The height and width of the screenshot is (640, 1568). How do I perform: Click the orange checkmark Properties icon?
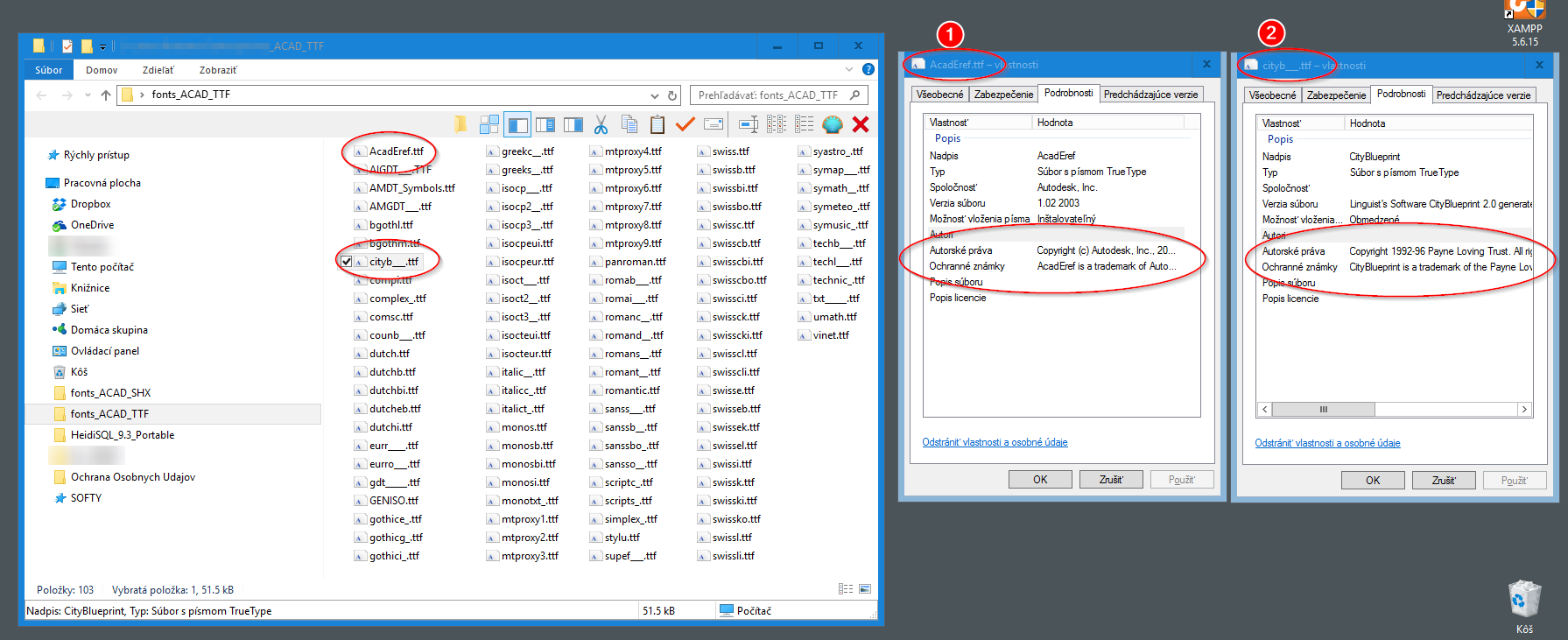pos(685,124)
